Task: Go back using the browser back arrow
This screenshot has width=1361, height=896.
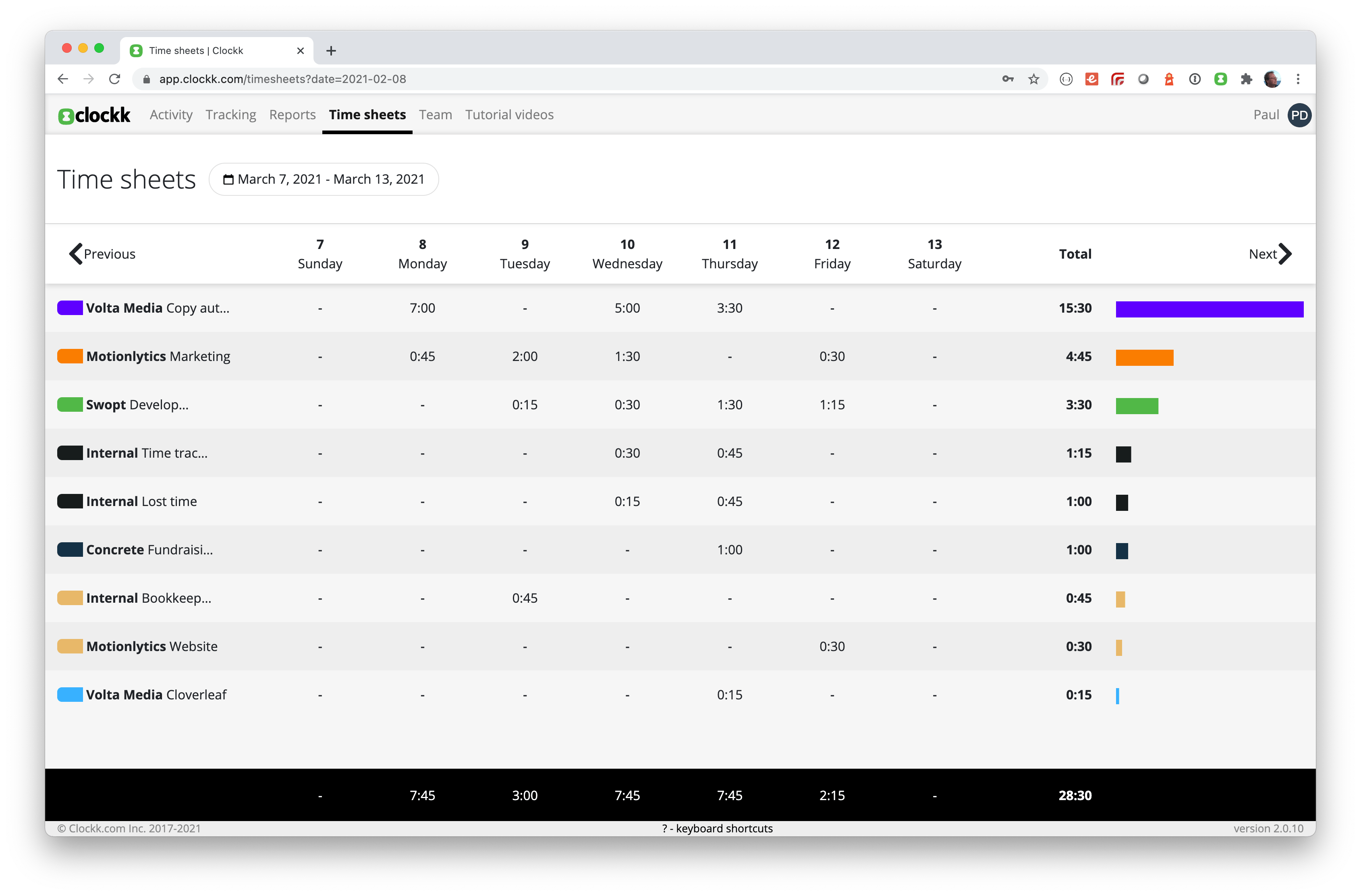Action: pos(63,79)
